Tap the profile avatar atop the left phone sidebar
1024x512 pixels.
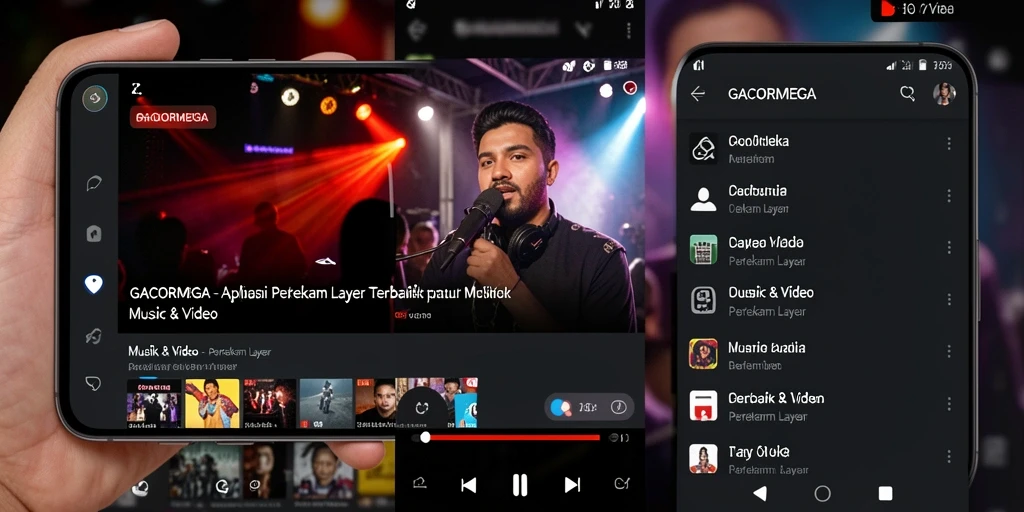(x=95, y=99)
